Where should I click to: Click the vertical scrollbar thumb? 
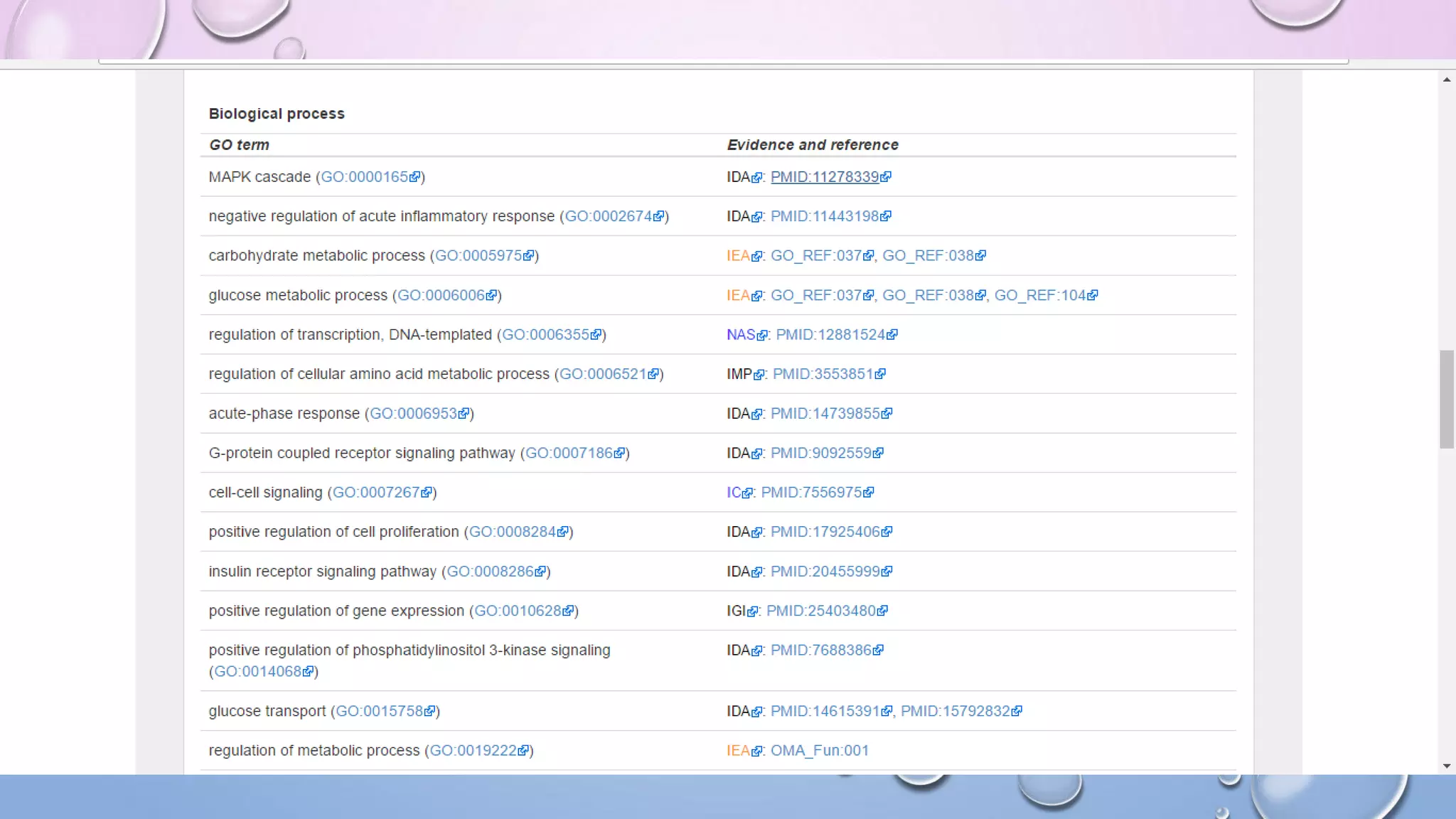(1447, 398)
